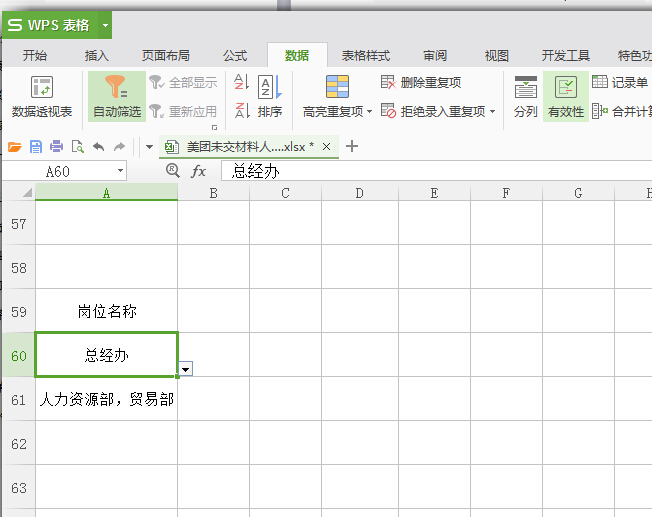The image size is (652, 517).
Task: Select column G header
Action: tap(578, 193)
